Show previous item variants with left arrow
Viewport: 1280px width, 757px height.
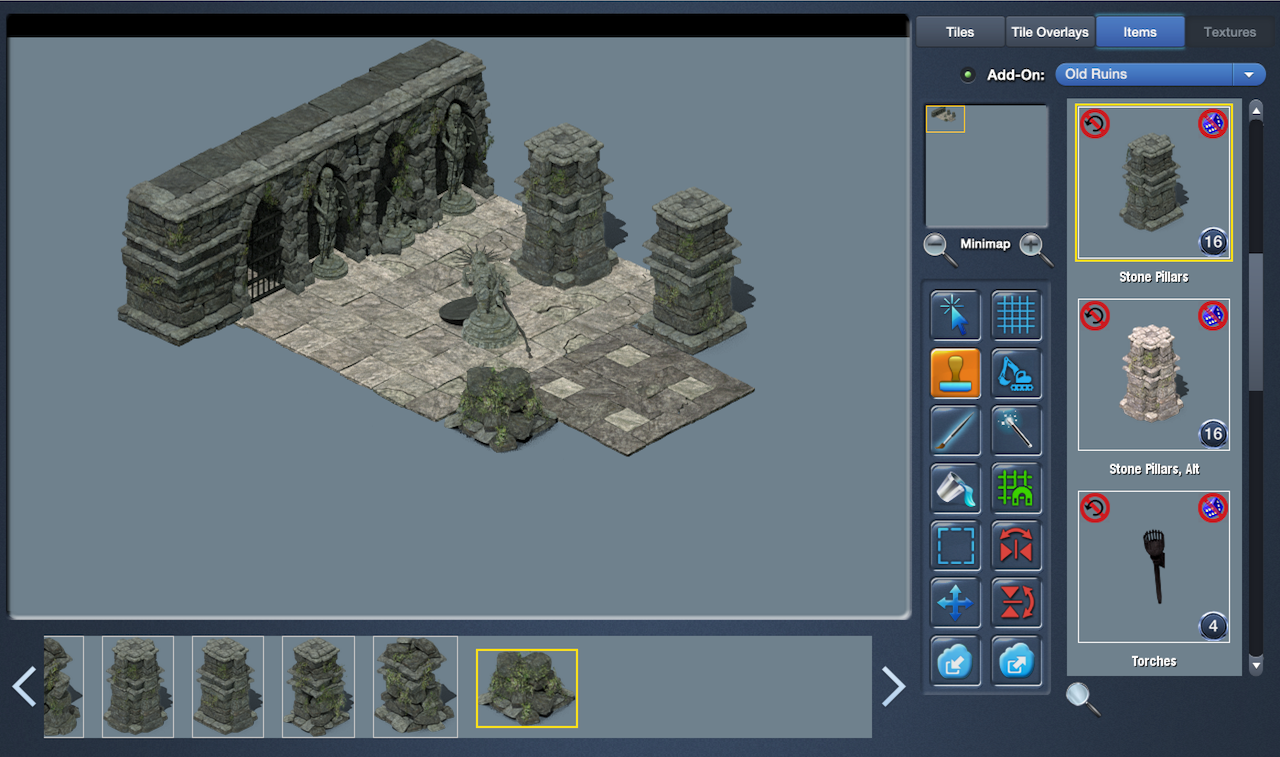24,686
